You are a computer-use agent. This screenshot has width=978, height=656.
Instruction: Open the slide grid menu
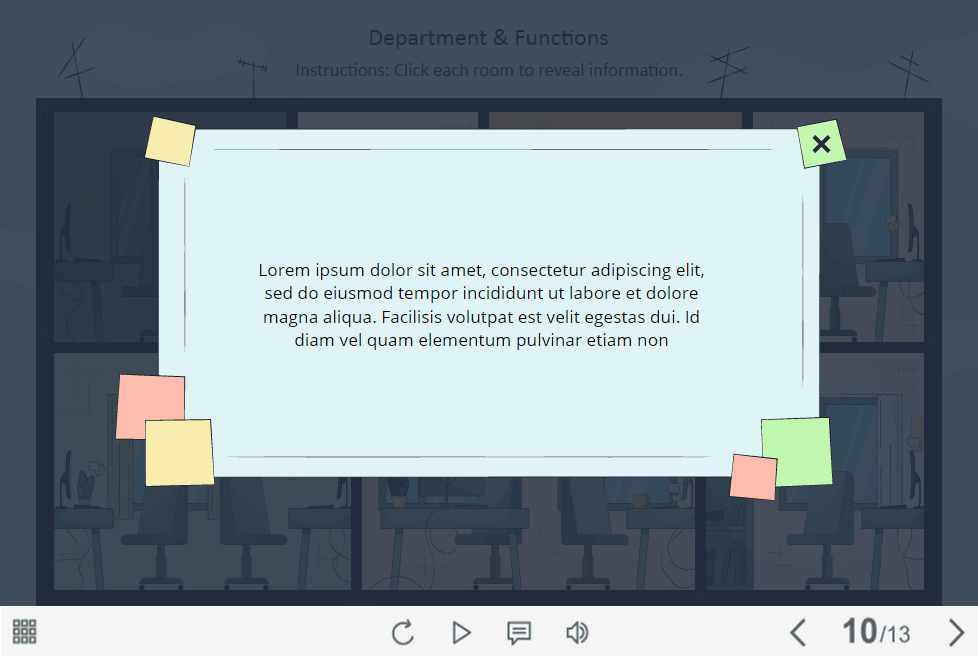click(25, 631)
